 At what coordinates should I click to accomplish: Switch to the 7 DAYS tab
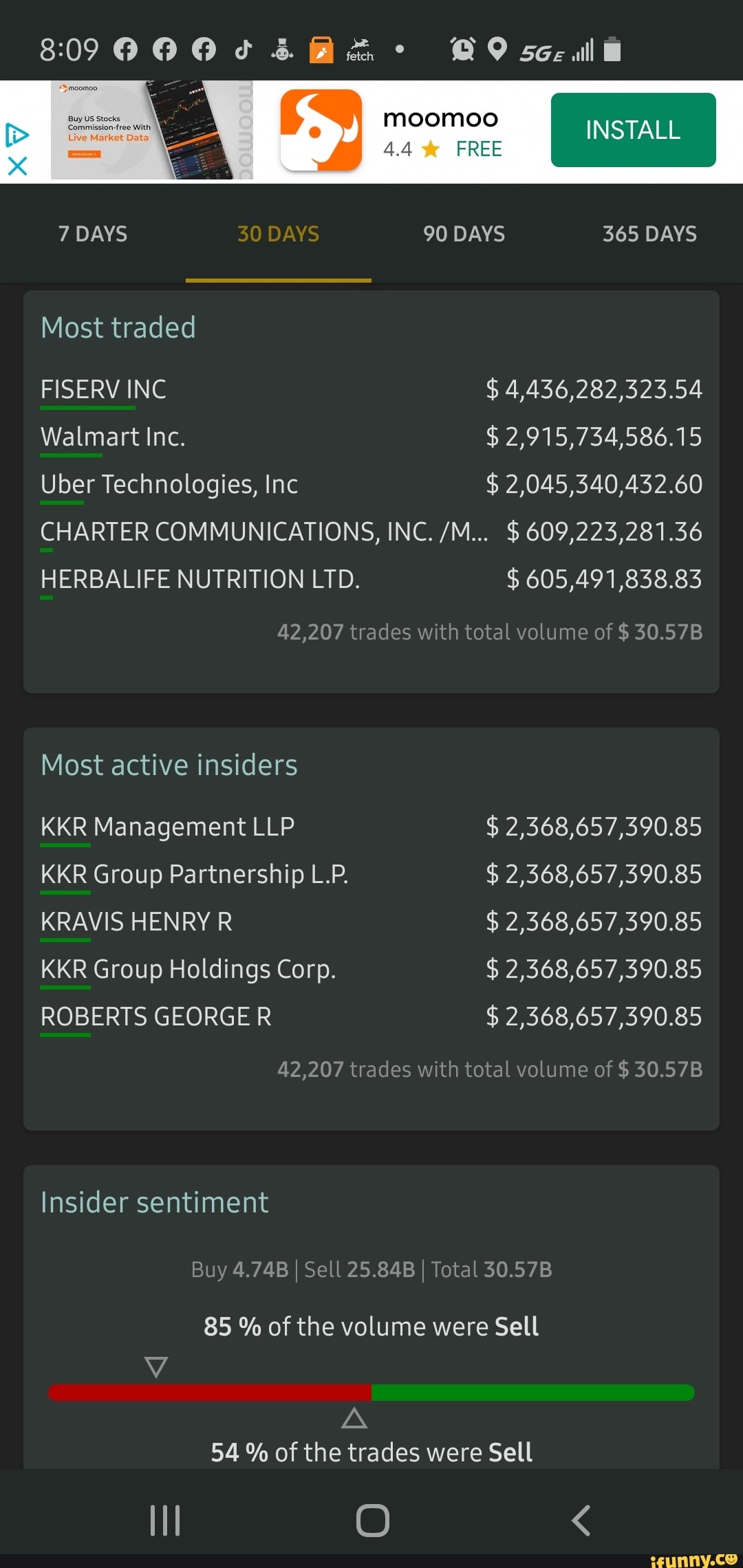(93, 234)
